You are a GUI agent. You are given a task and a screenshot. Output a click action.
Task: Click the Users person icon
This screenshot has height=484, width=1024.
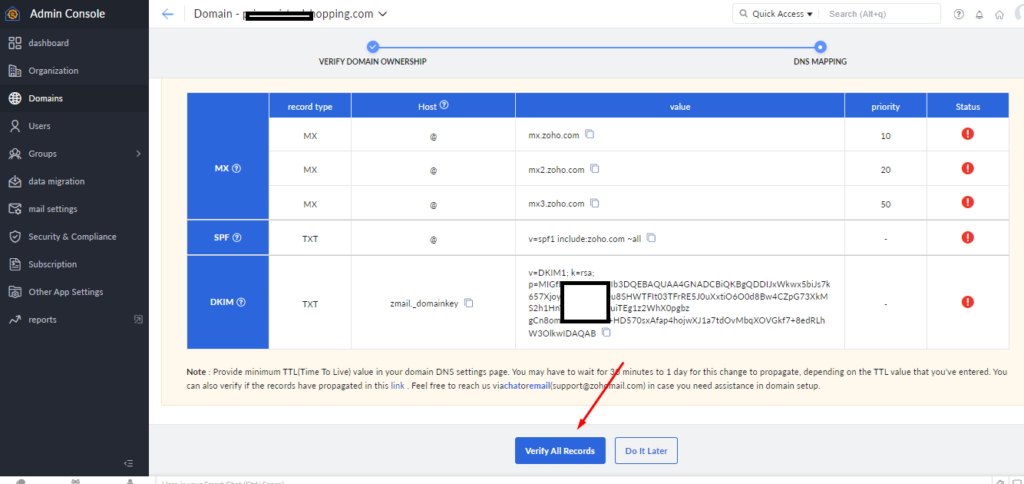click(x=15, y=126)
